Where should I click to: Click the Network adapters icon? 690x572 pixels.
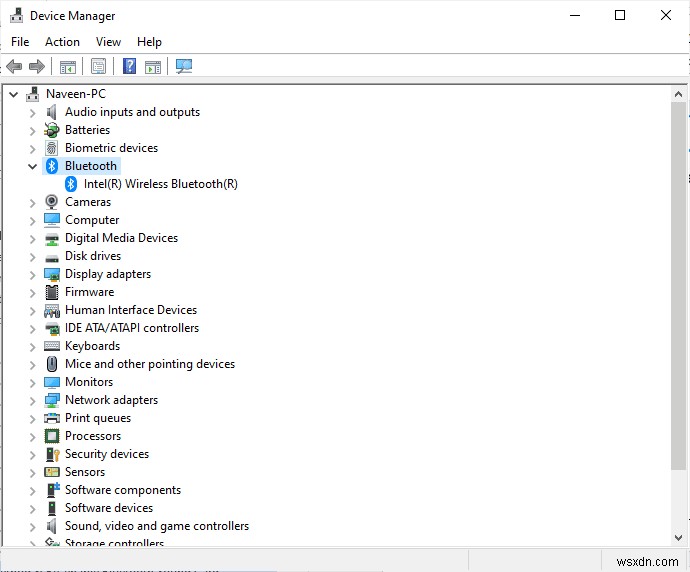52,400
